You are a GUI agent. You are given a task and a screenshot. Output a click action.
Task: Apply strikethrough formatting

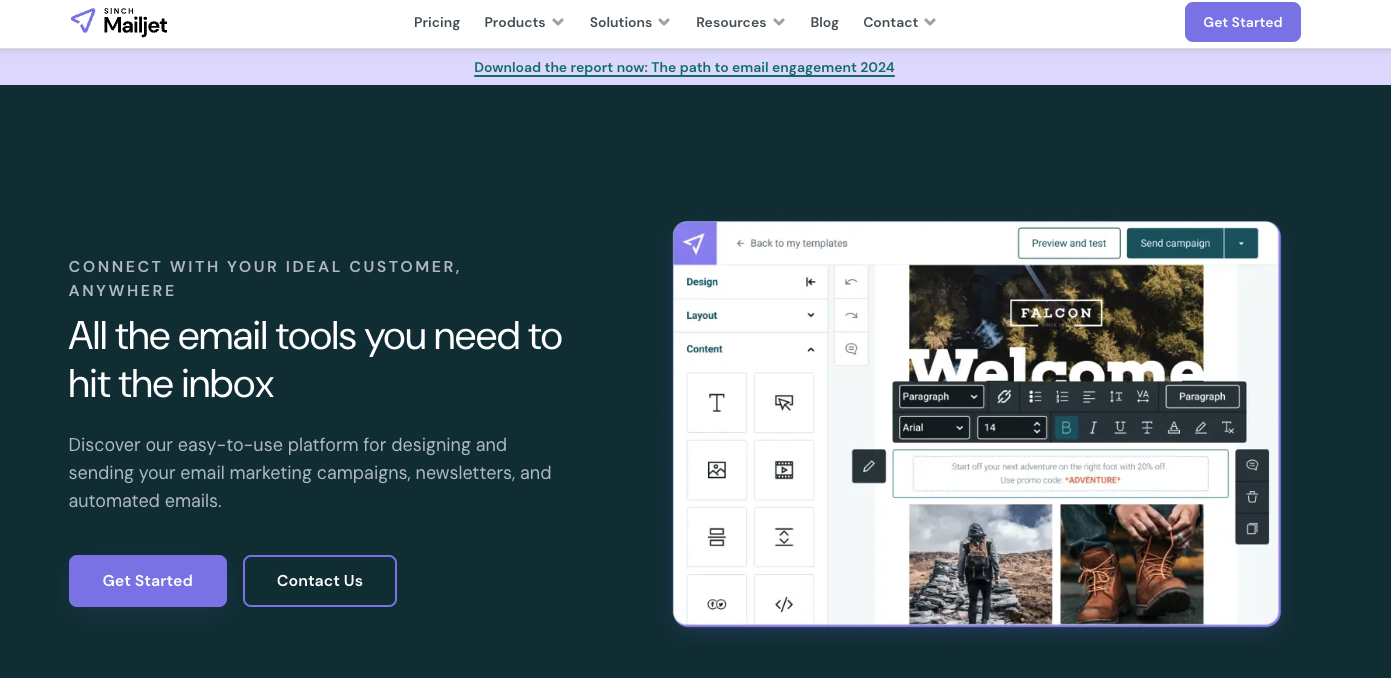point(1147,428)
